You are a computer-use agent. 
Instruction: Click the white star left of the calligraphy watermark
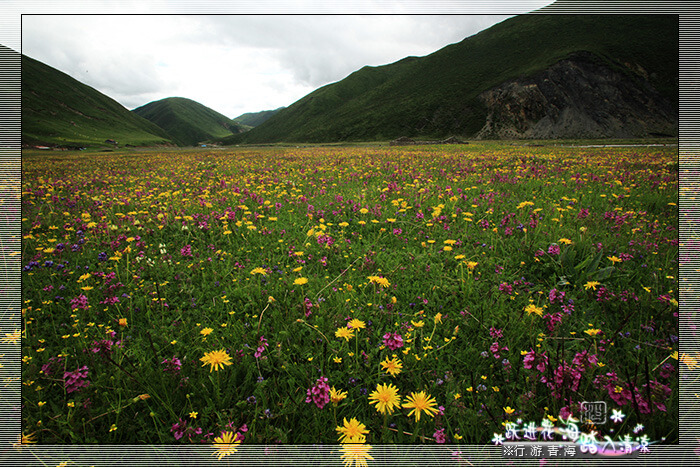point(498,438)
